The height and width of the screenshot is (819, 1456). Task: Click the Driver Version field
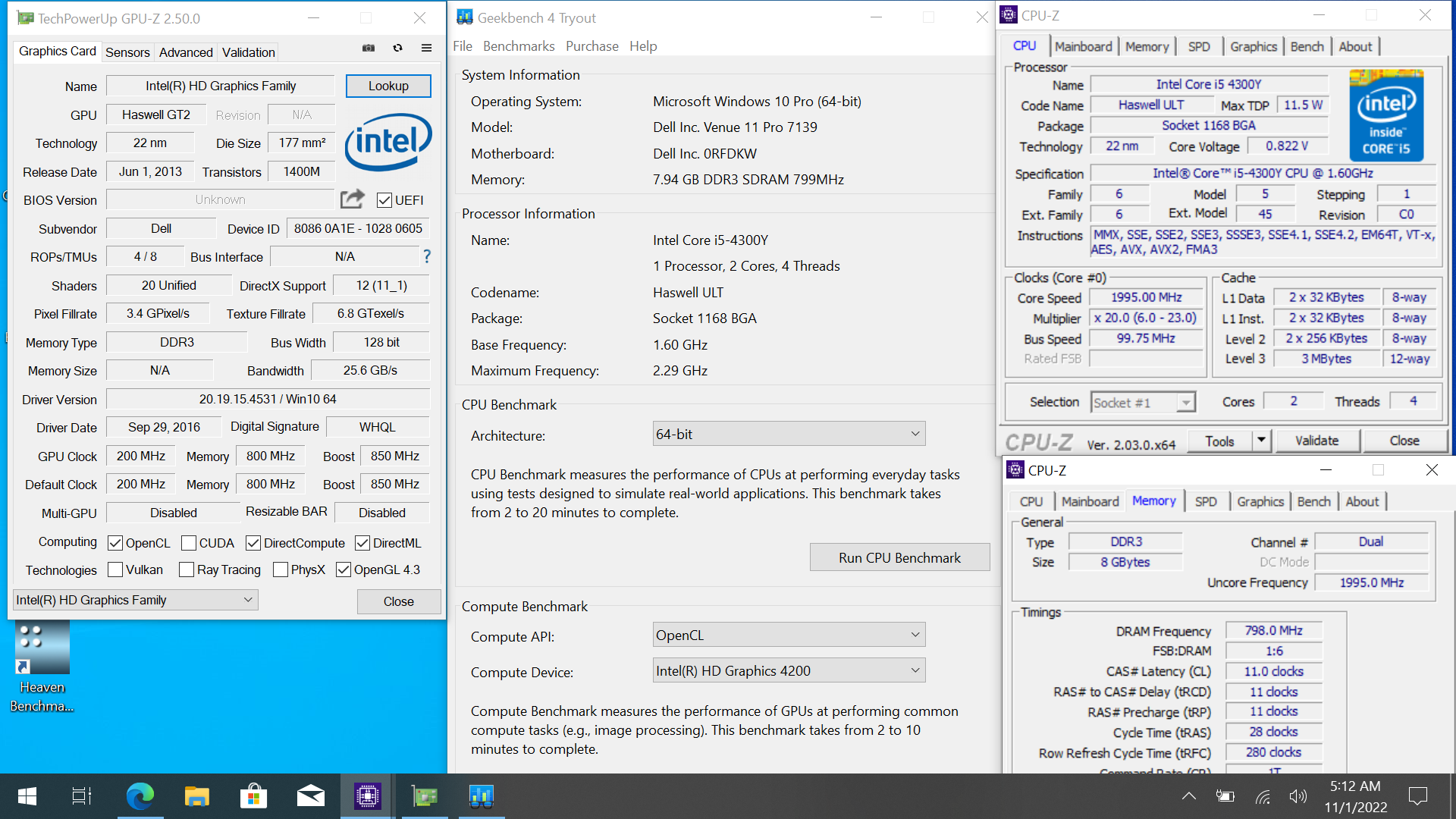click(x=268, y=399)
